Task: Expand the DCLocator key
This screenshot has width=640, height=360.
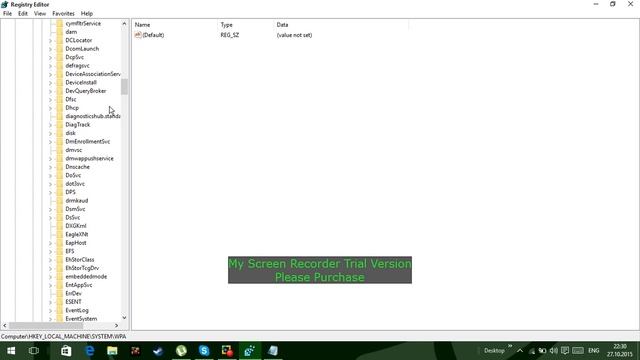Action: pyautogui.click(x=51, y=40)
